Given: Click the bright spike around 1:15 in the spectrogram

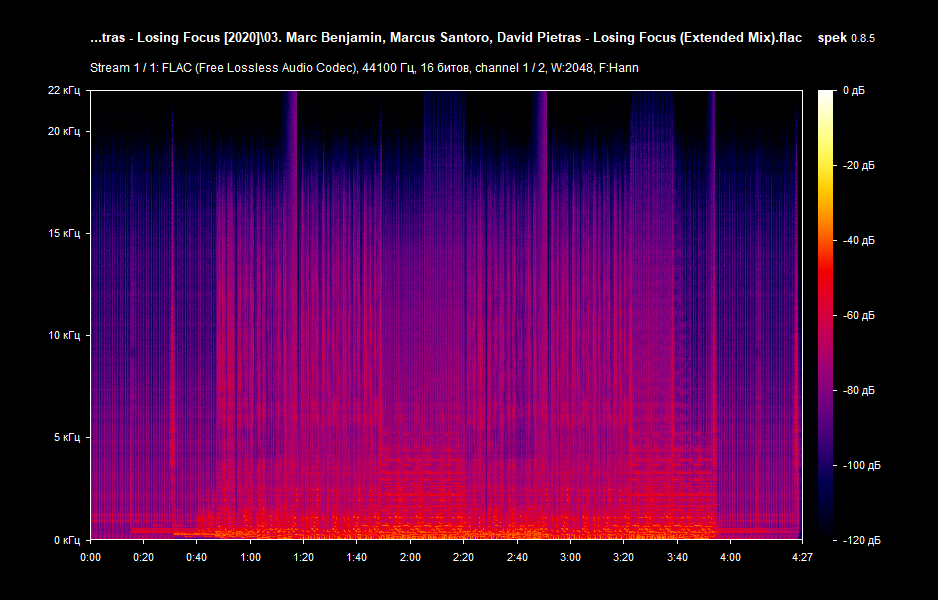Looking at the screenshot, I should 295,200.
